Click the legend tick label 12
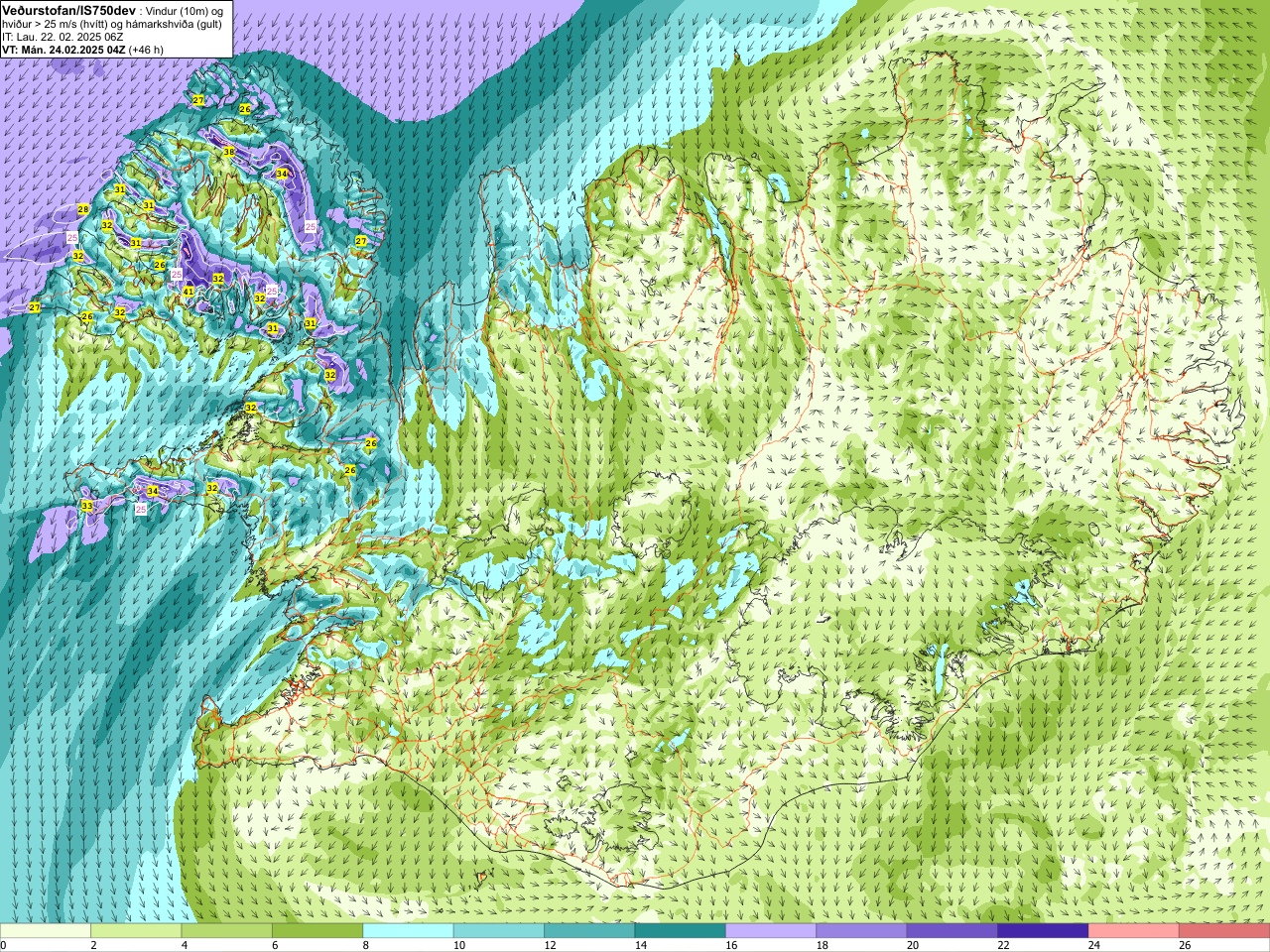The width and height of the screenshot is (1270, 952). (550, 945)
